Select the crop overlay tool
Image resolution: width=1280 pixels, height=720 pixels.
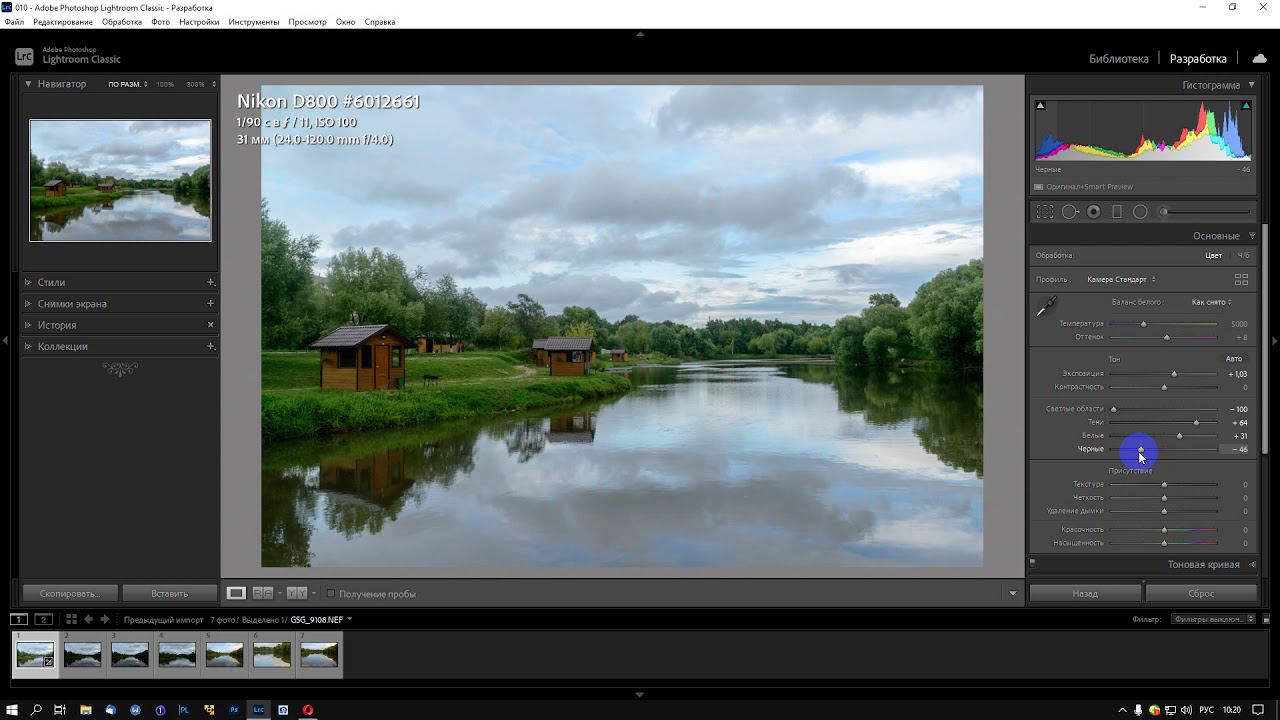[x=1045, y=212]
